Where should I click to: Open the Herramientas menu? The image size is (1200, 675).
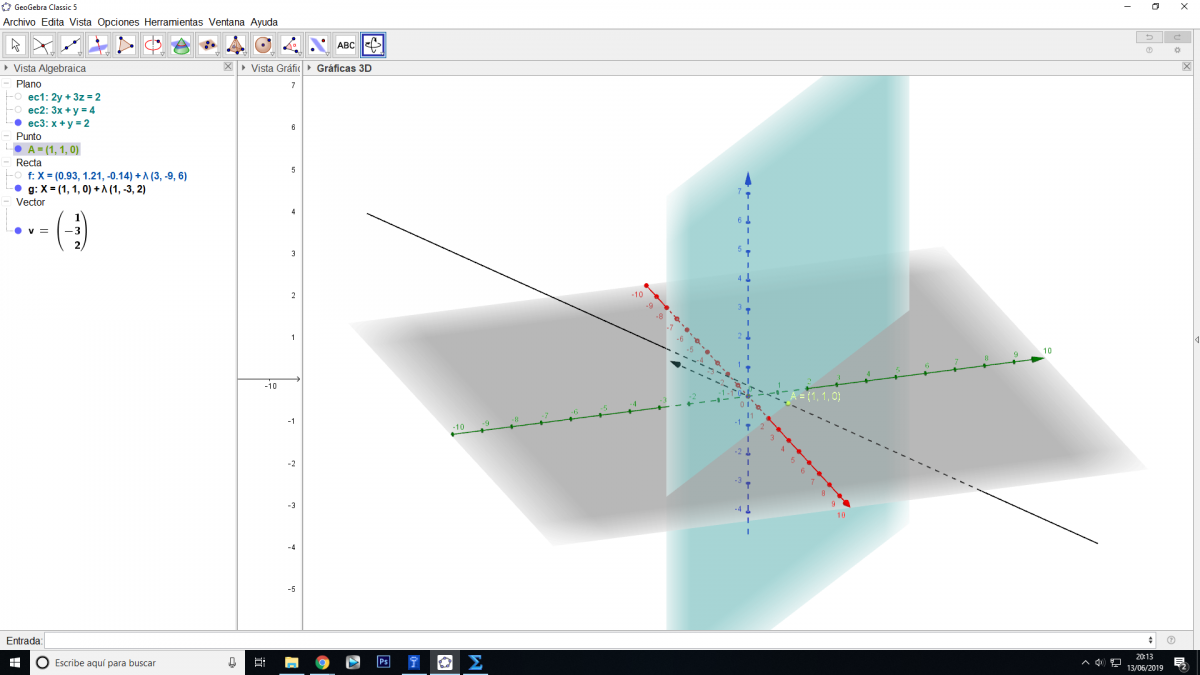(x=173, y=21)
